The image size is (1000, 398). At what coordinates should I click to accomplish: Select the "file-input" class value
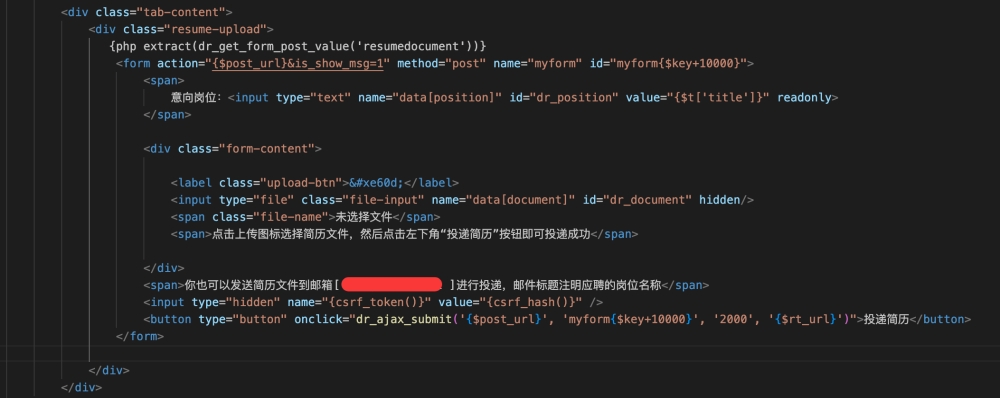coord(384,200)
